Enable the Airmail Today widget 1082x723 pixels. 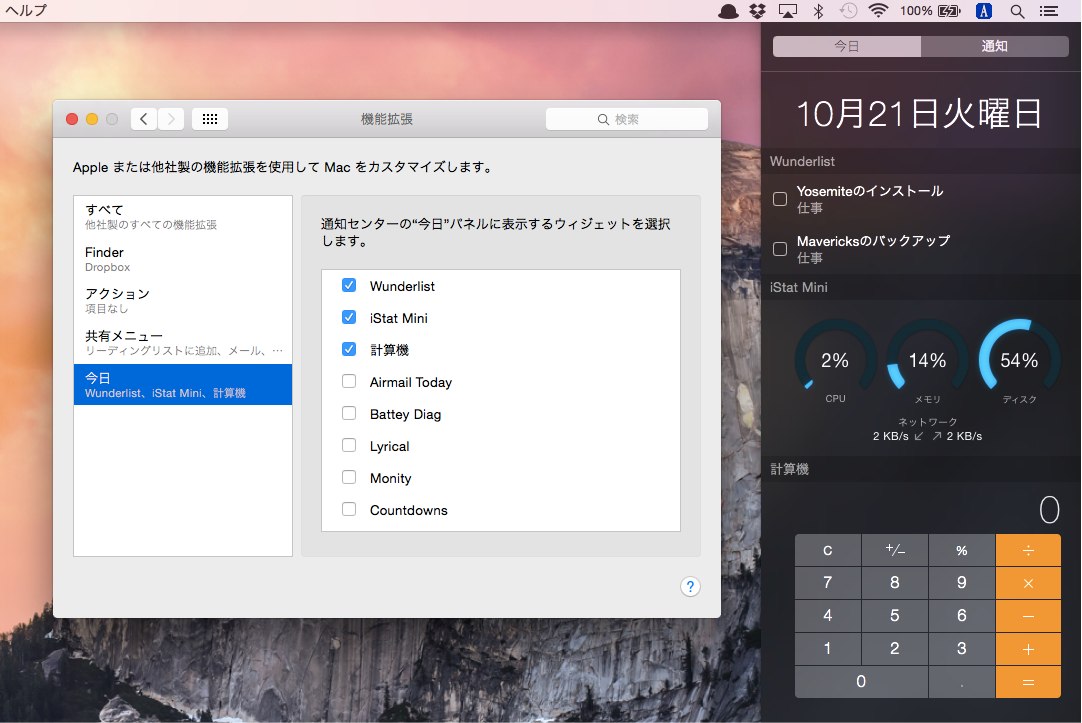tap(349, 381)
